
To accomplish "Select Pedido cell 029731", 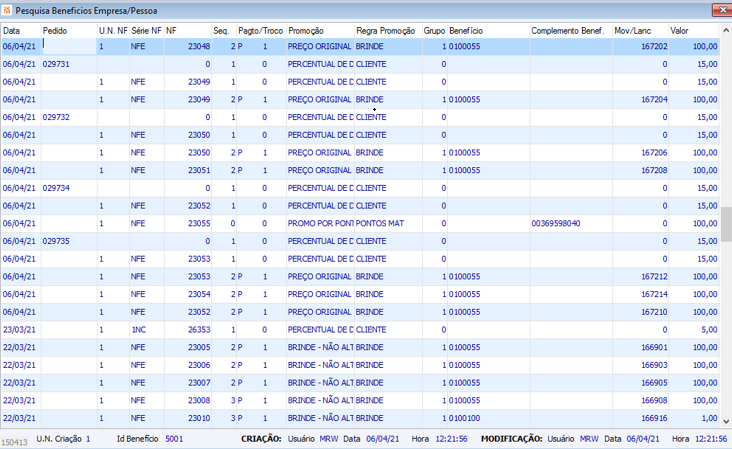I will (69, 64).
